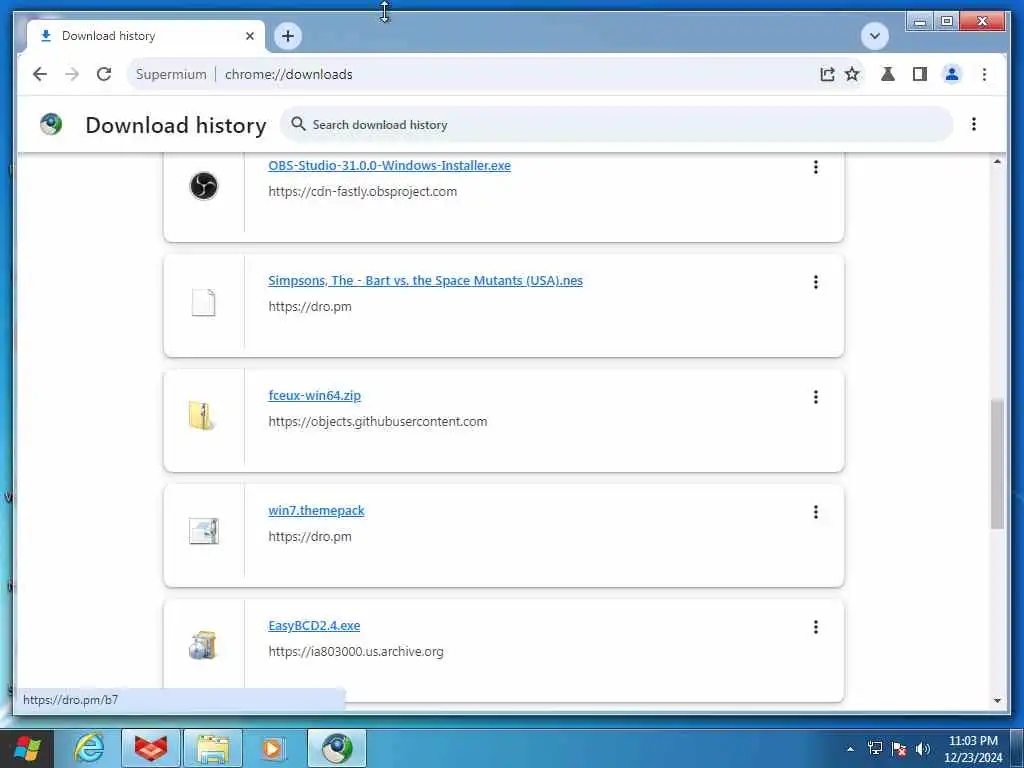The image size is (1024, 768).
Task: Toggle the side panel icon
Action: point(920,74)
